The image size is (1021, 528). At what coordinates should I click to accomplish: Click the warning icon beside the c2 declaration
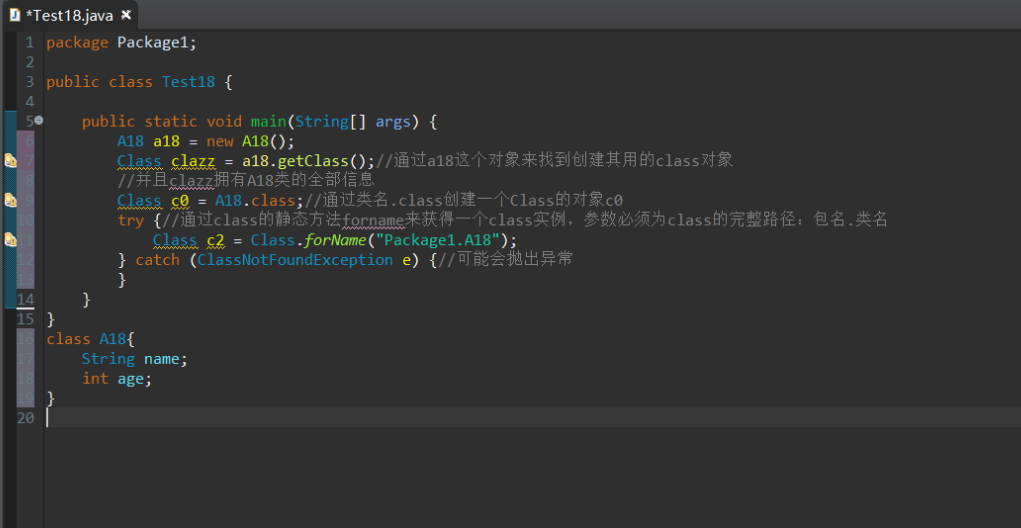tap(11, 240)
